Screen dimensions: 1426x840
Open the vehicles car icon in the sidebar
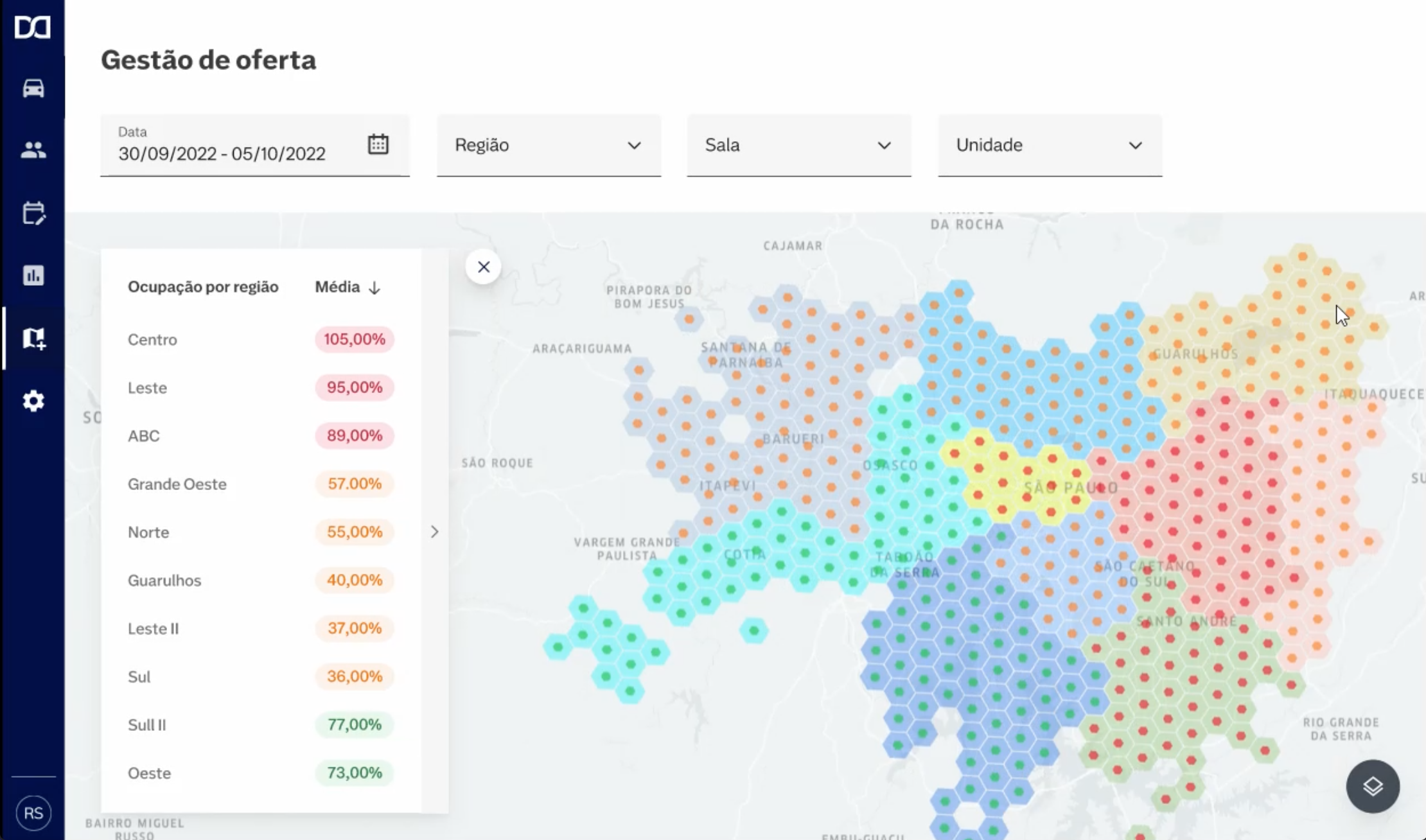(33, 88)
